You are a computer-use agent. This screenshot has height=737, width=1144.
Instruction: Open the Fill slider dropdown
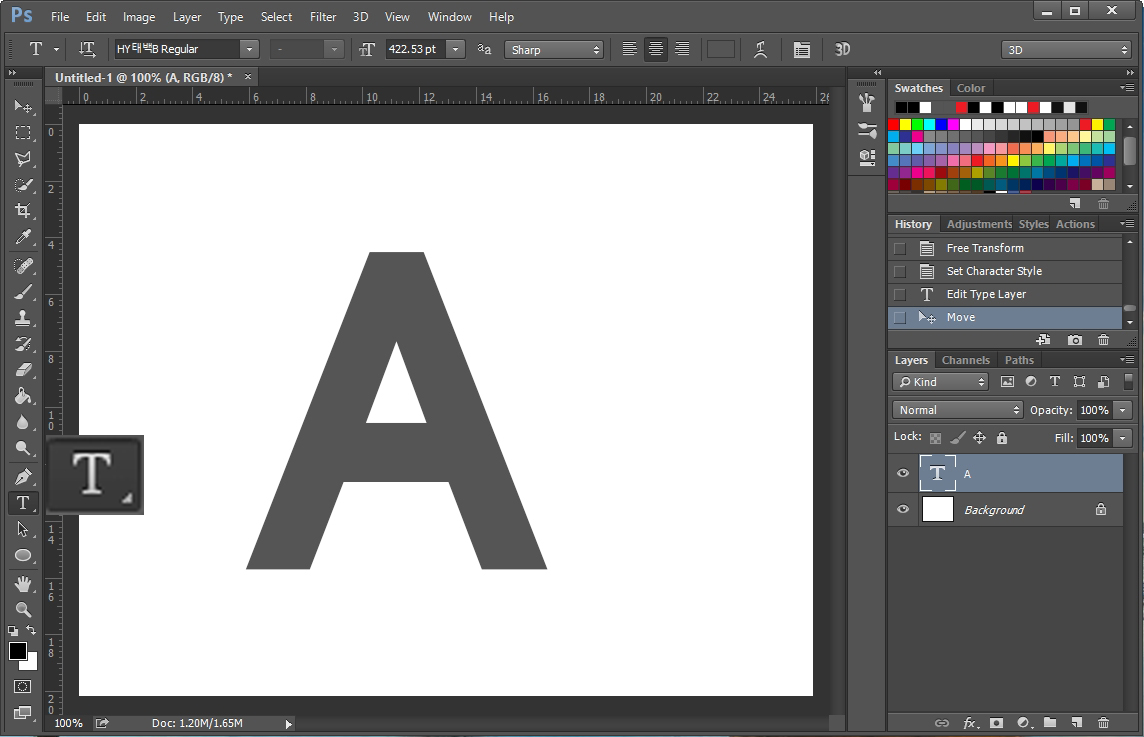(1124, 438)
